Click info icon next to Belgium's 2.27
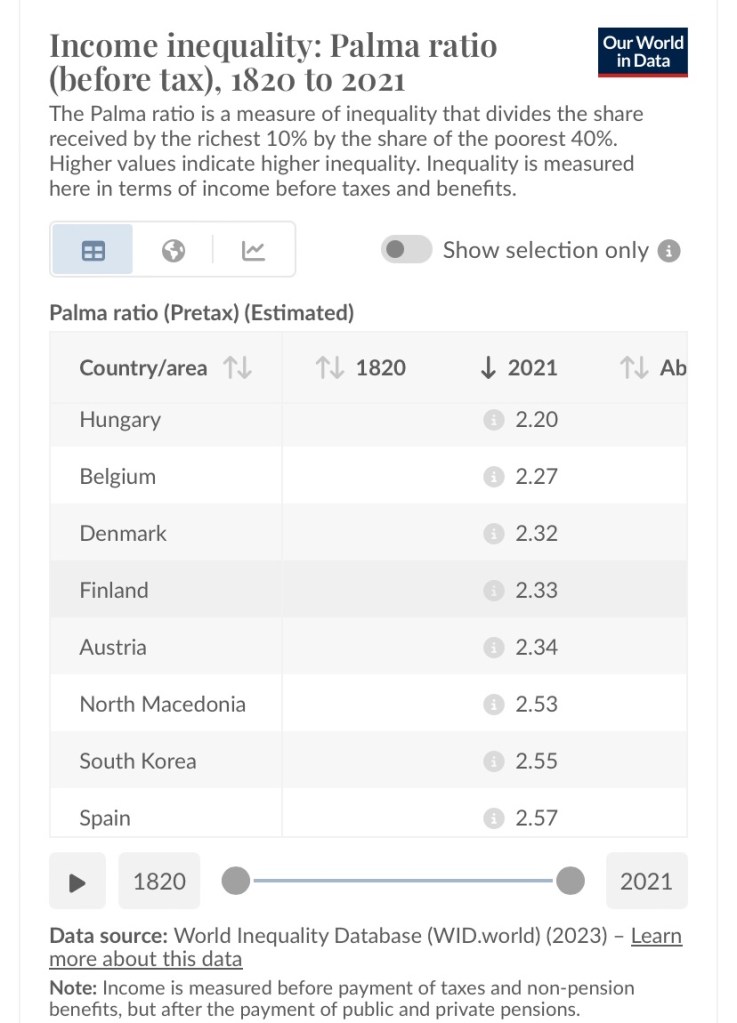The width and height of the screenshot is (737, 1023). click(x=492, y=478)
